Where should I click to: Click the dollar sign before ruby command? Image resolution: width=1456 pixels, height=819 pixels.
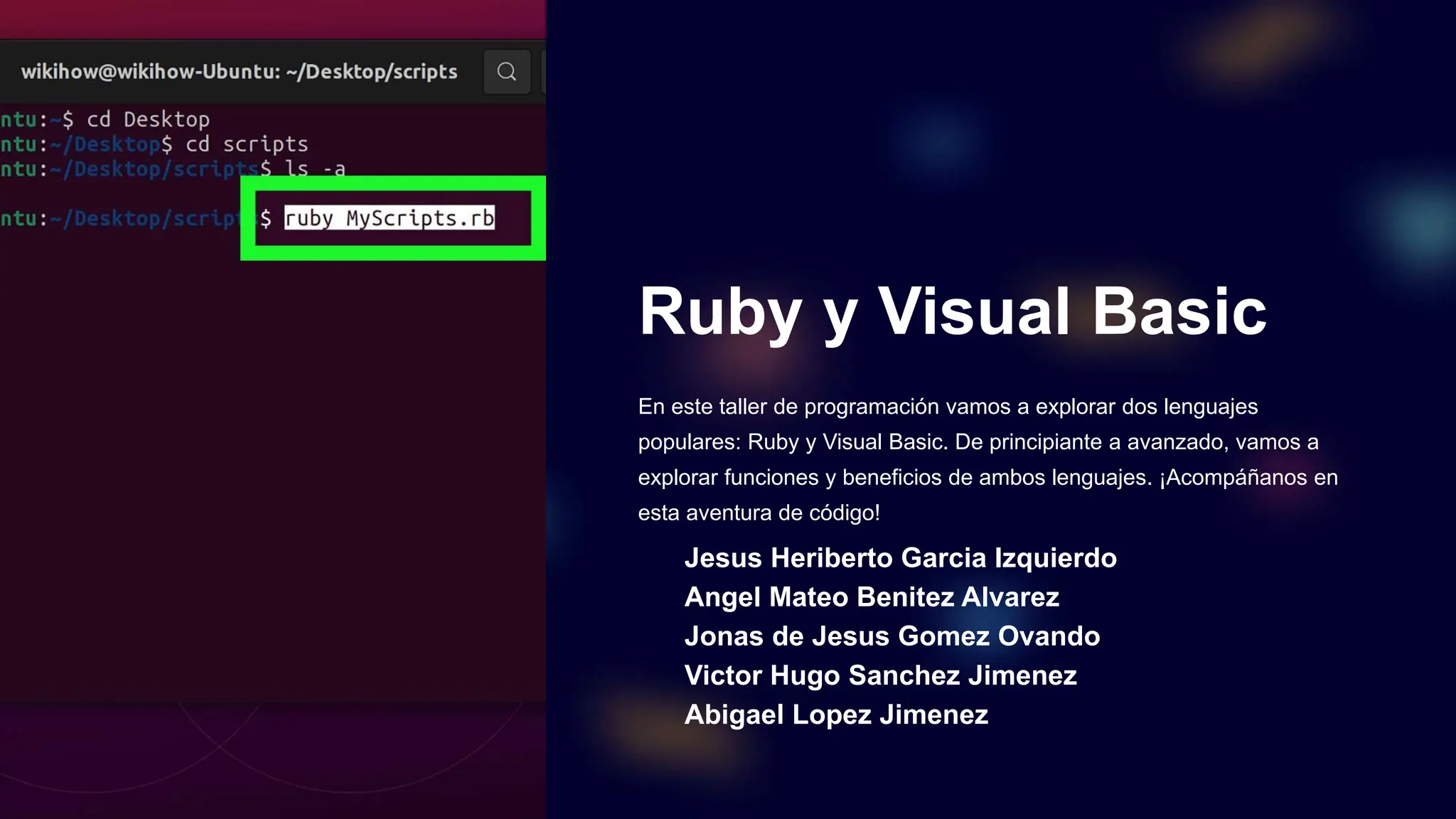tap(265, 218)
